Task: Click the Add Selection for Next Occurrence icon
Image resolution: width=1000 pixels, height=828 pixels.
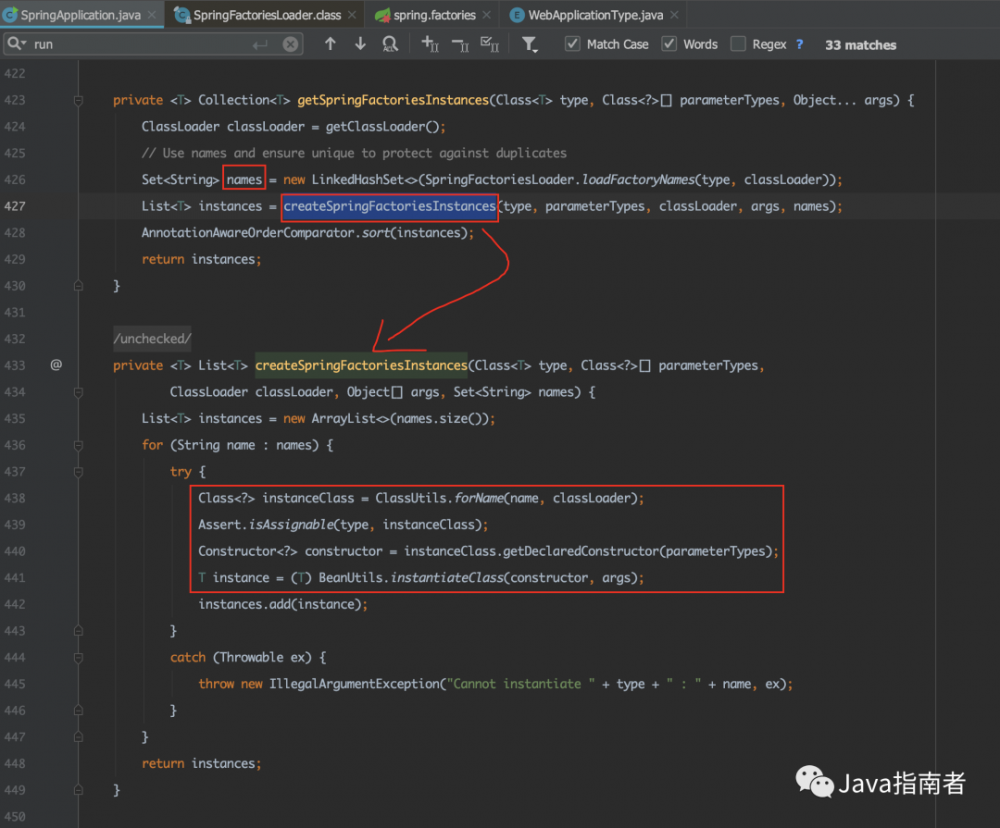Action: click(x=429, y=44)
